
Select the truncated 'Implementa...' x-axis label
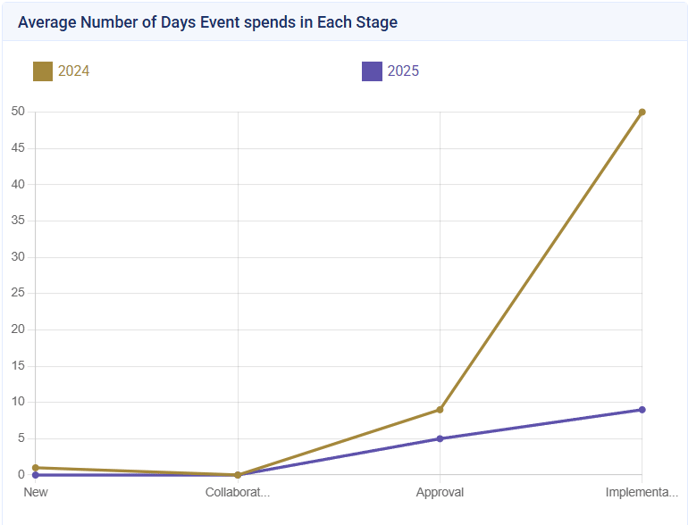[641, 493]
